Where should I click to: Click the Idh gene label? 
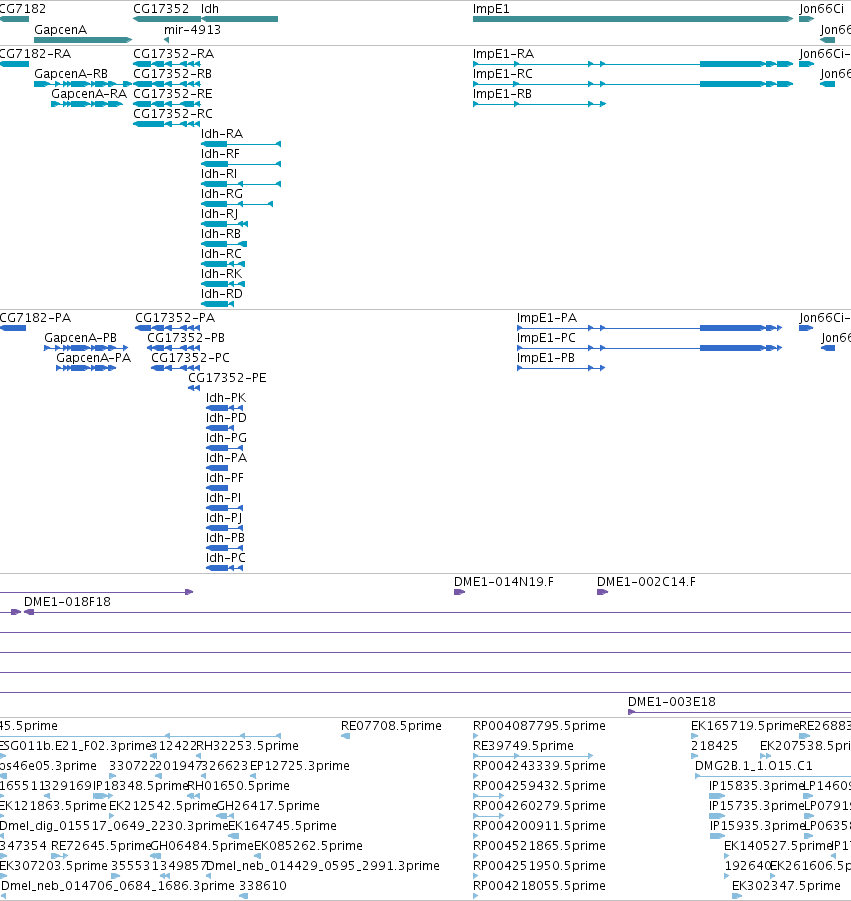210,9
